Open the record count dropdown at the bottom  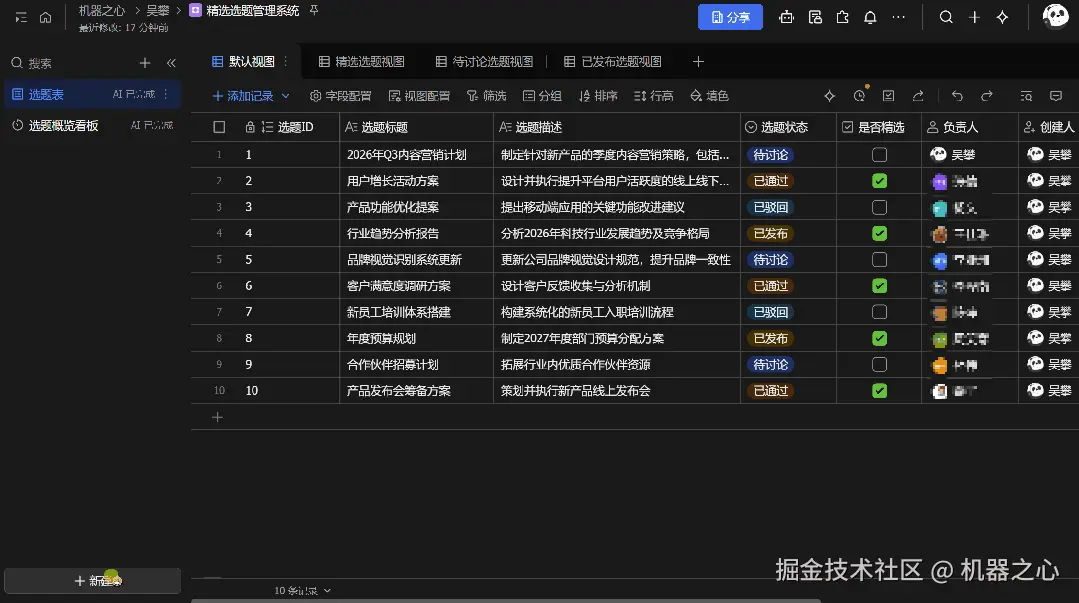pos(302,591)
